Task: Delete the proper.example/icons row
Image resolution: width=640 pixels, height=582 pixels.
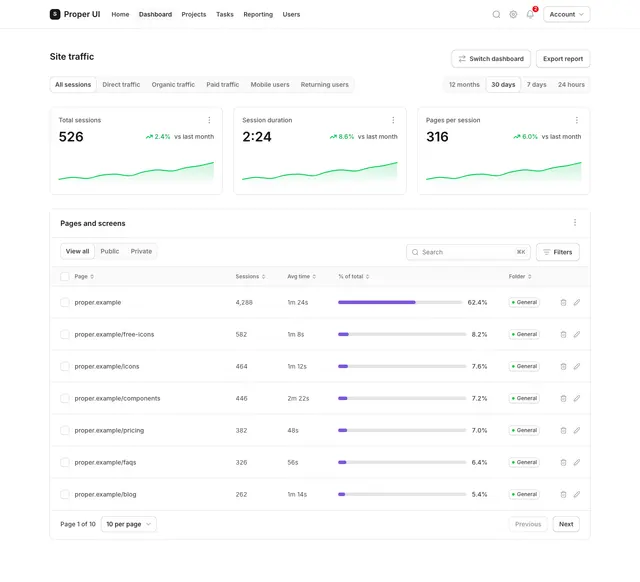Action: pos(563,367)
